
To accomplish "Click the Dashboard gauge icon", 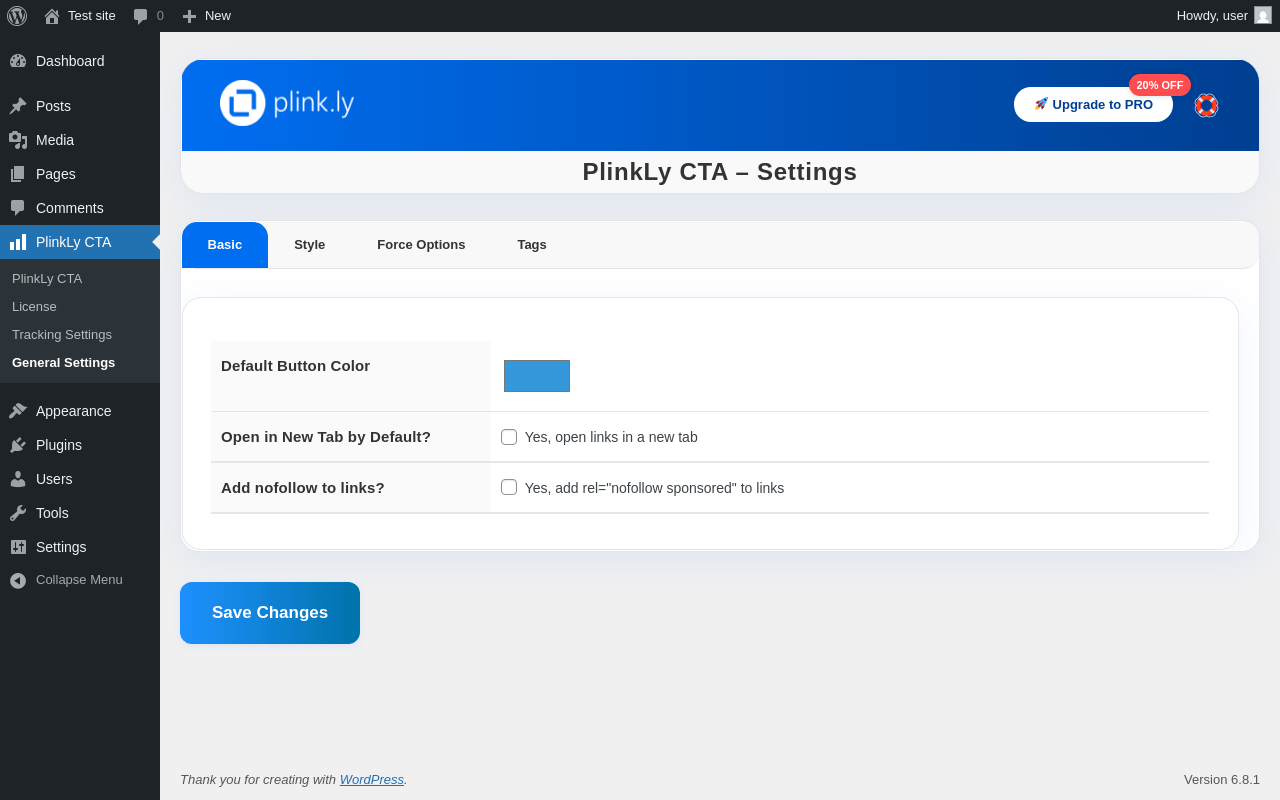I will coord(18,61).
